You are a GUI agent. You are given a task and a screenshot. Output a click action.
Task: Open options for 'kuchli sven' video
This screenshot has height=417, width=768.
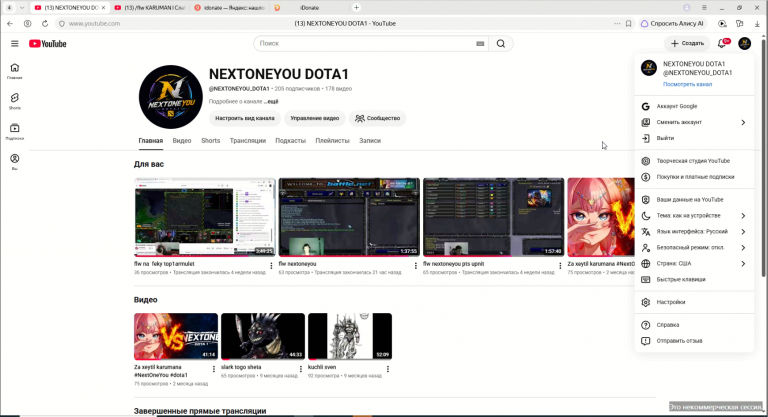point(388,369)
